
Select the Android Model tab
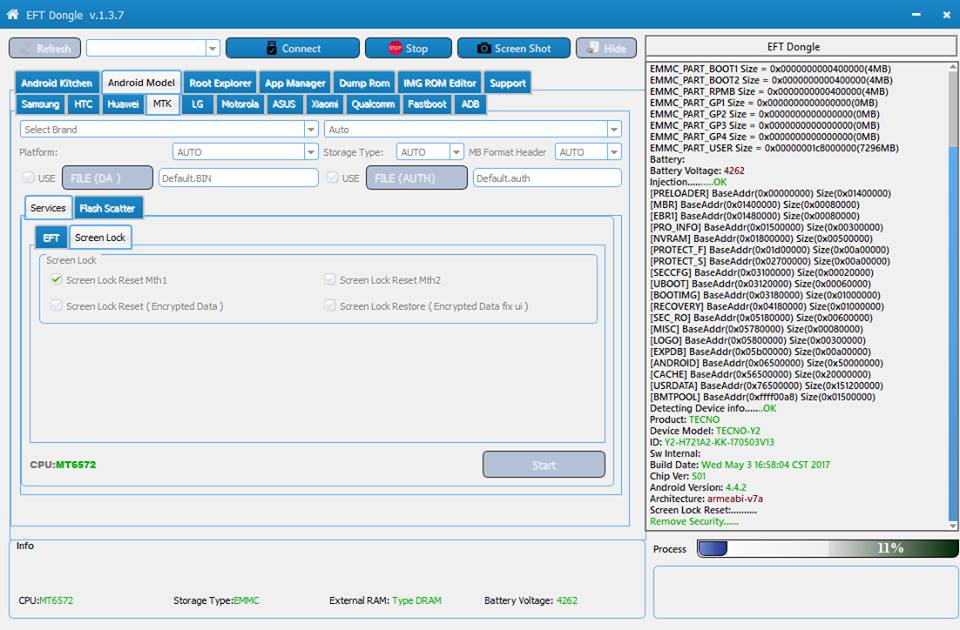141,82
